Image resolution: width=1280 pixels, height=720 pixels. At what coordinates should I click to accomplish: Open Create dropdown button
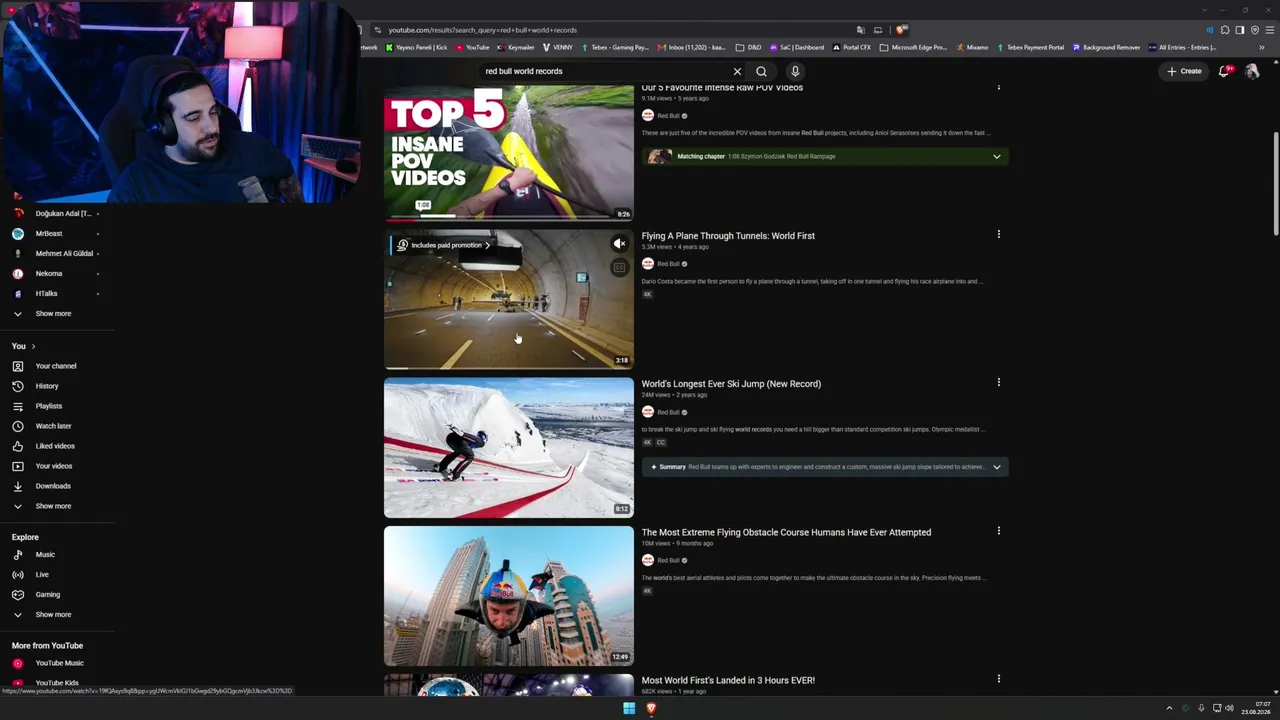pos(1185,71)
